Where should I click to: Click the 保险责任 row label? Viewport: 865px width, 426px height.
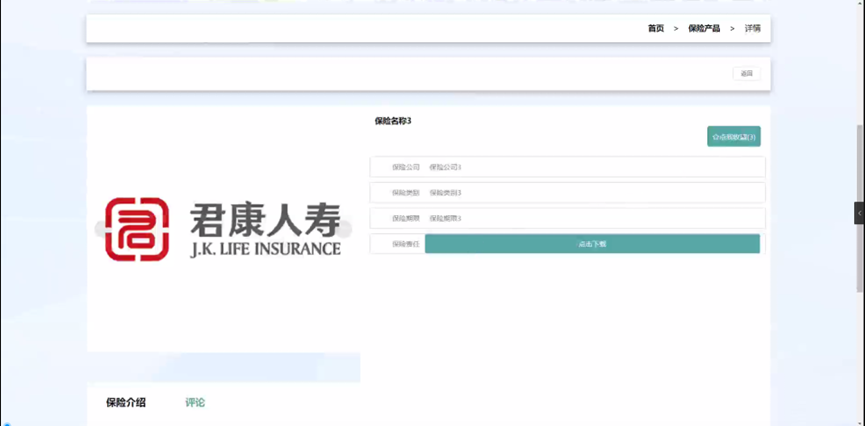coord(405,244)
